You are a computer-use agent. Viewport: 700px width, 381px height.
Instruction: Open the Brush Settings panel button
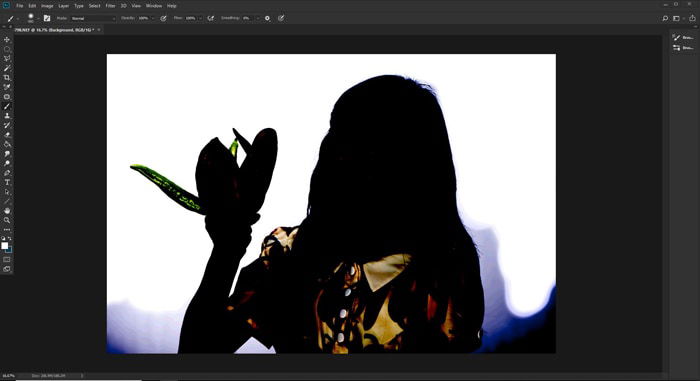tap(683, 47)
